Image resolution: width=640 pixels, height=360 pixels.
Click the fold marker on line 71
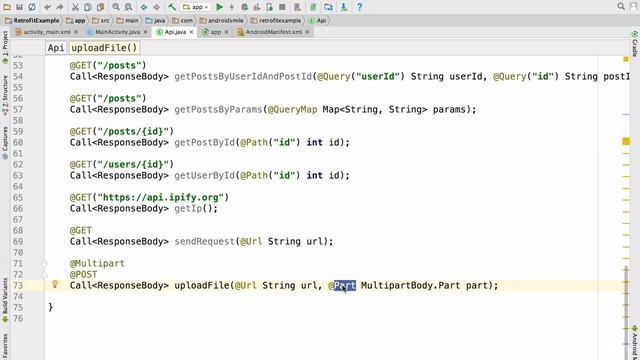pos(44,264)
